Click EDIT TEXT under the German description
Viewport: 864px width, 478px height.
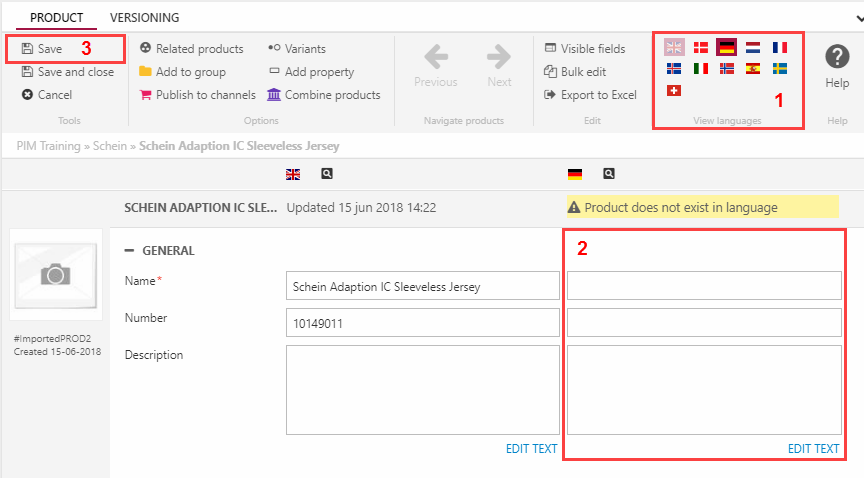tap(813, 449)
